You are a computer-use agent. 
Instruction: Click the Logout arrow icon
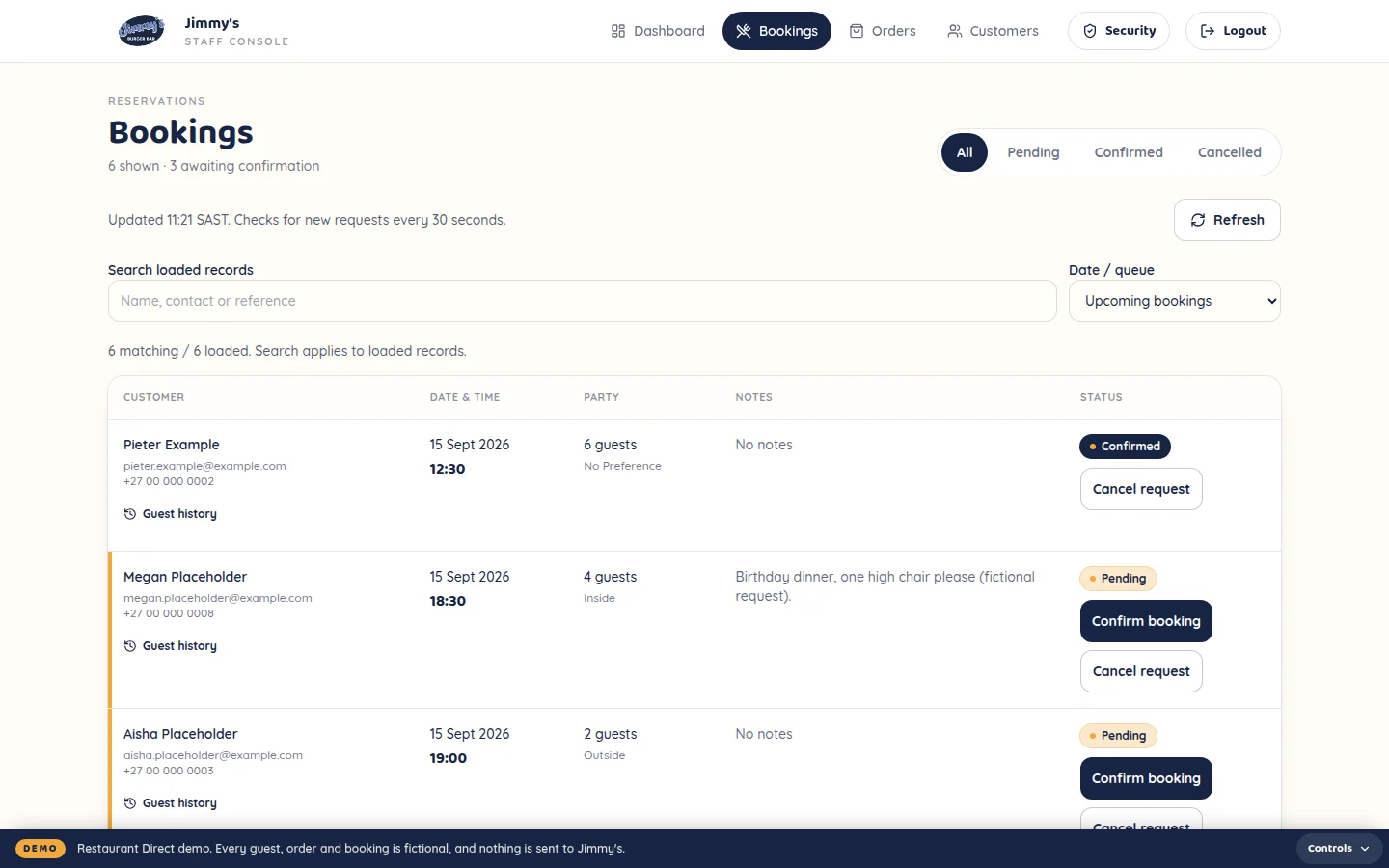tap(1208, 31)
